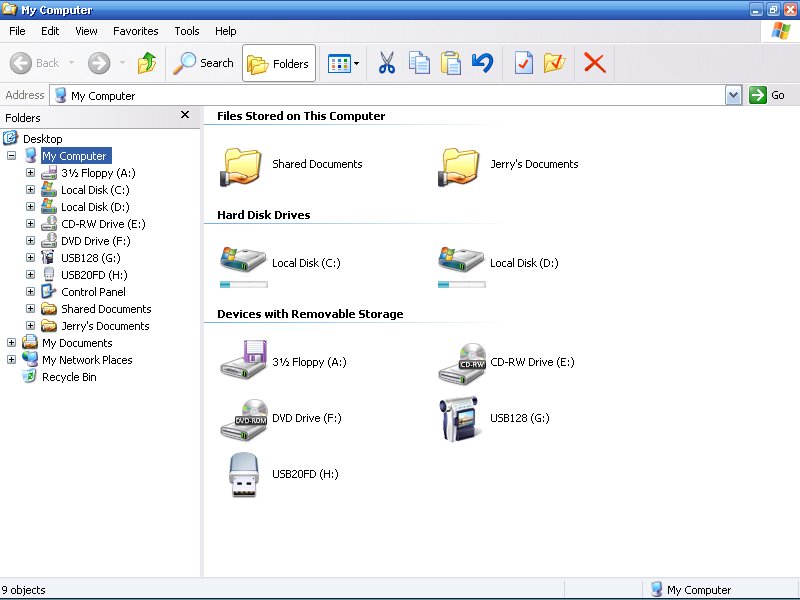Click the Undo arrow toolbar icon
Screen dimensions: 800x600
(x=482, y=63)
